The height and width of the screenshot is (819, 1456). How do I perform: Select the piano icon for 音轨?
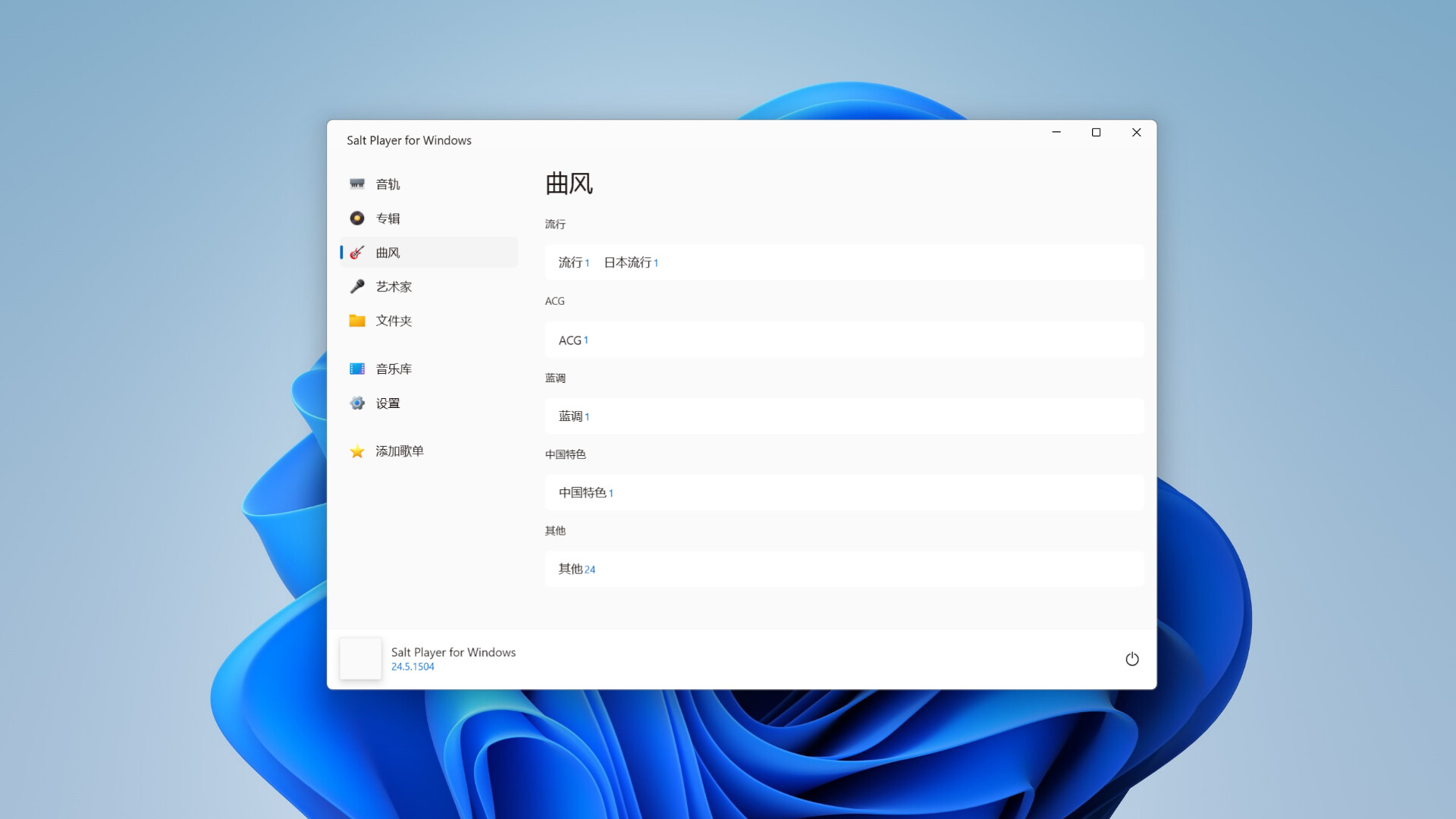click(357, 184)
